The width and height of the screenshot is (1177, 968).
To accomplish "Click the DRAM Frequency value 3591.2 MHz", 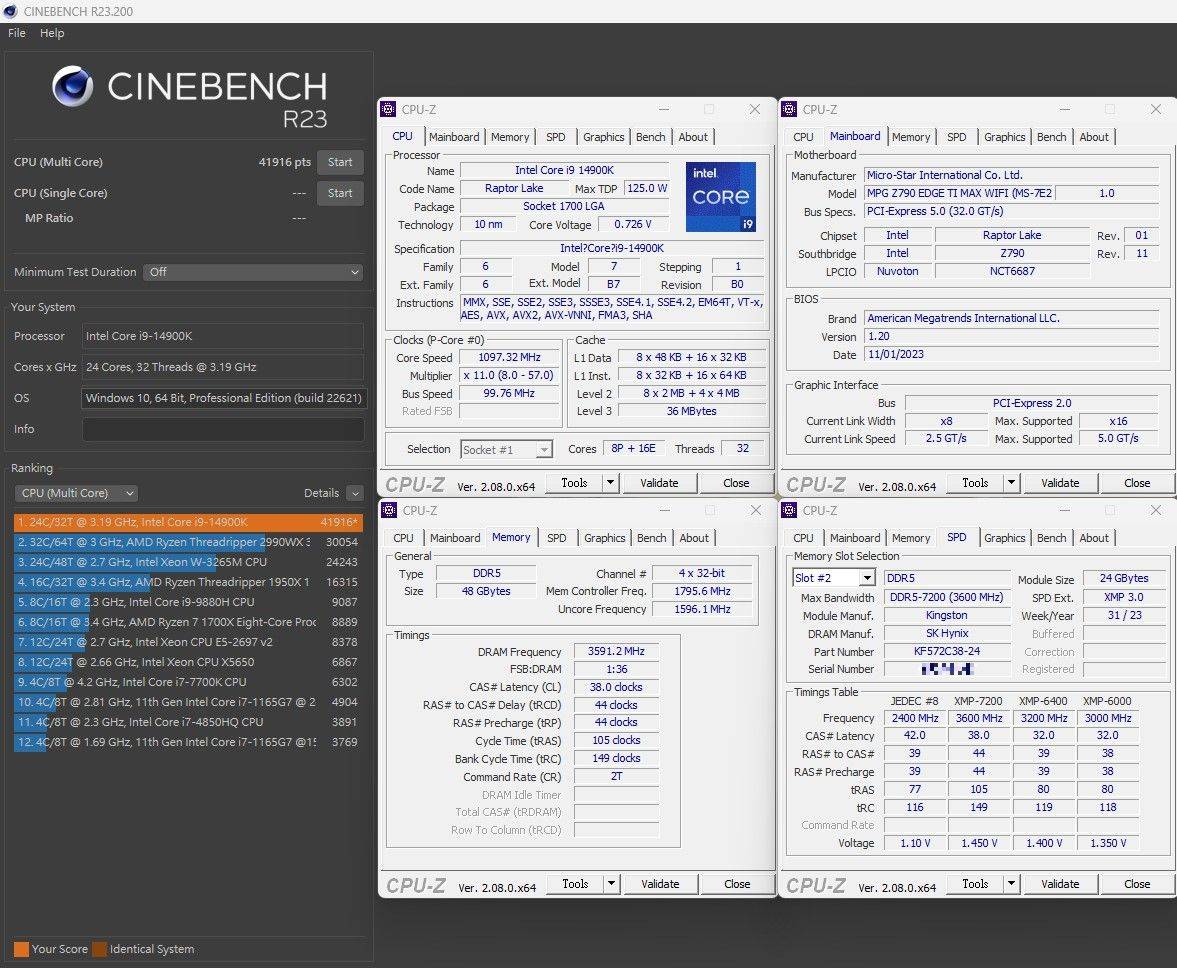I will tap(616, 651).
